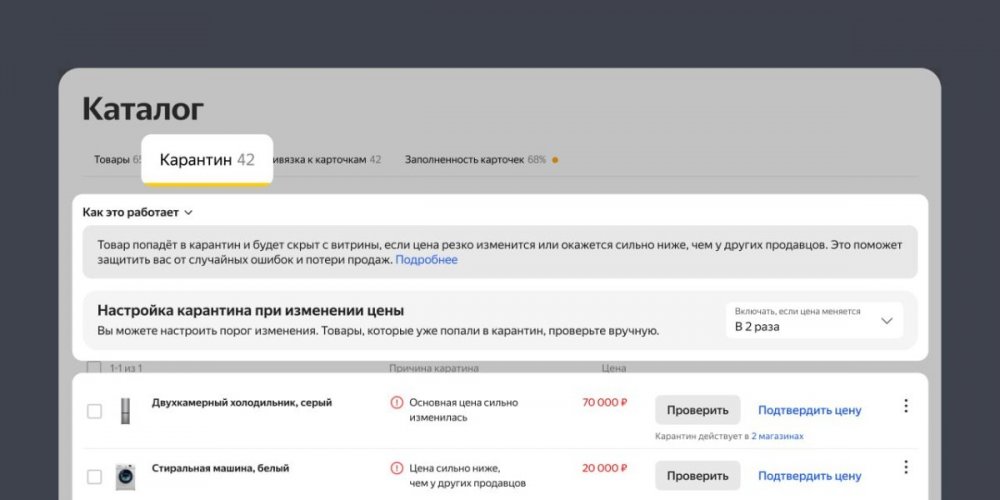Switch to the "Карантин" tab
1000x500 pixels.
pos(207,160)
